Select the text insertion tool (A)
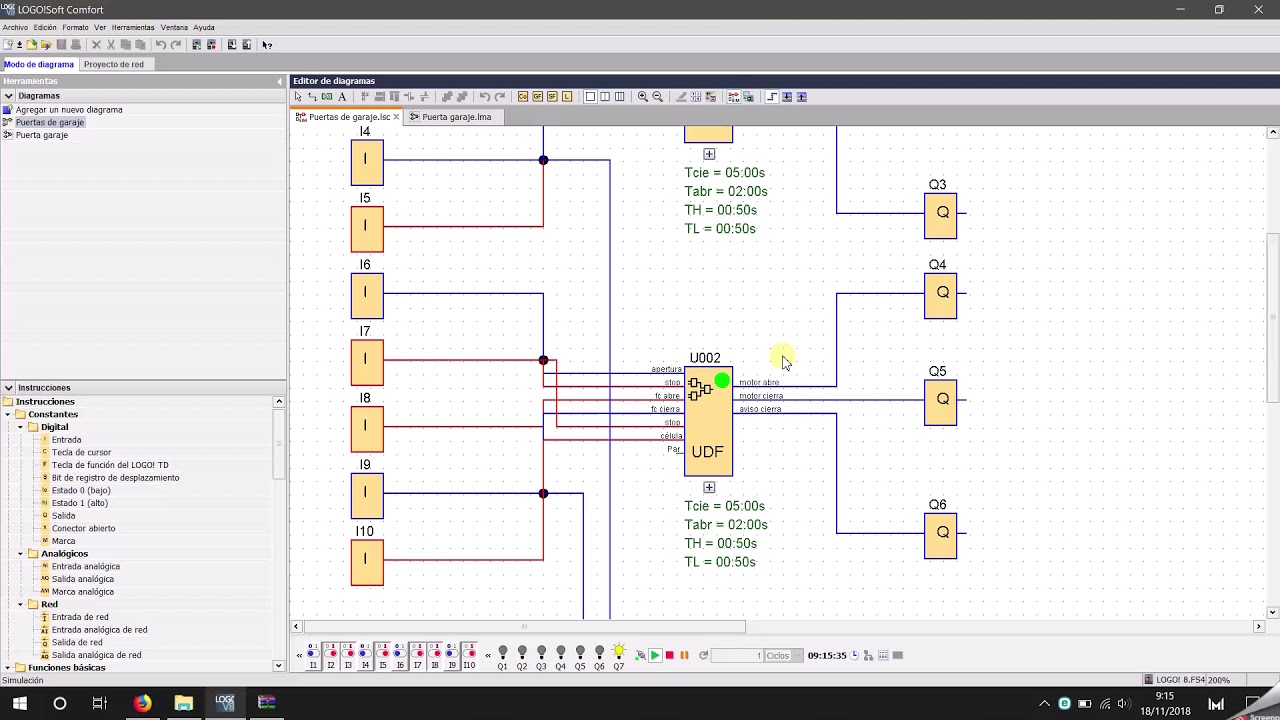1280x720 pixels. click(342, 97)
